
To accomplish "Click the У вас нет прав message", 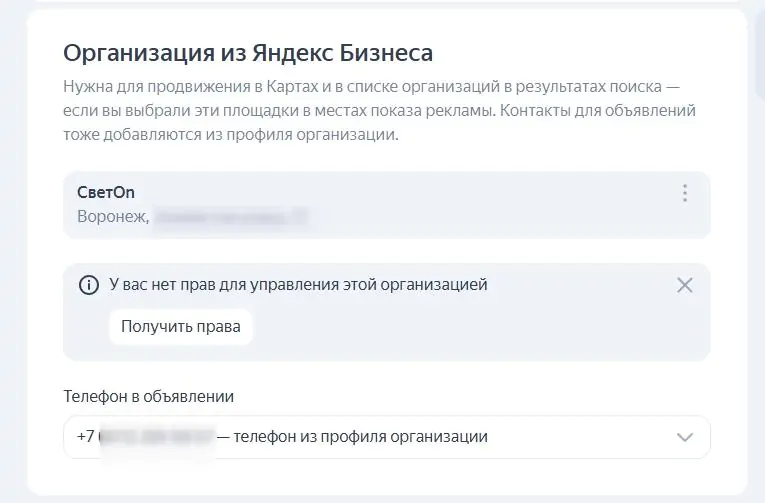I will tap(298, 284).
